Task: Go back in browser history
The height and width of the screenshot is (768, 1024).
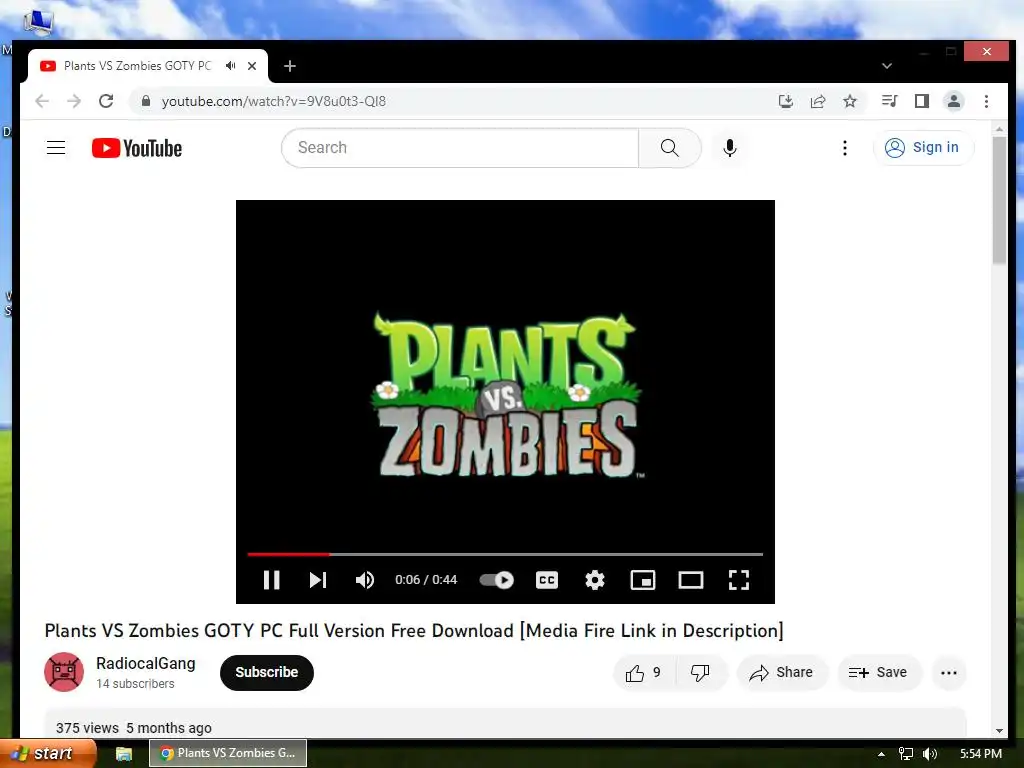Action: 42,101
